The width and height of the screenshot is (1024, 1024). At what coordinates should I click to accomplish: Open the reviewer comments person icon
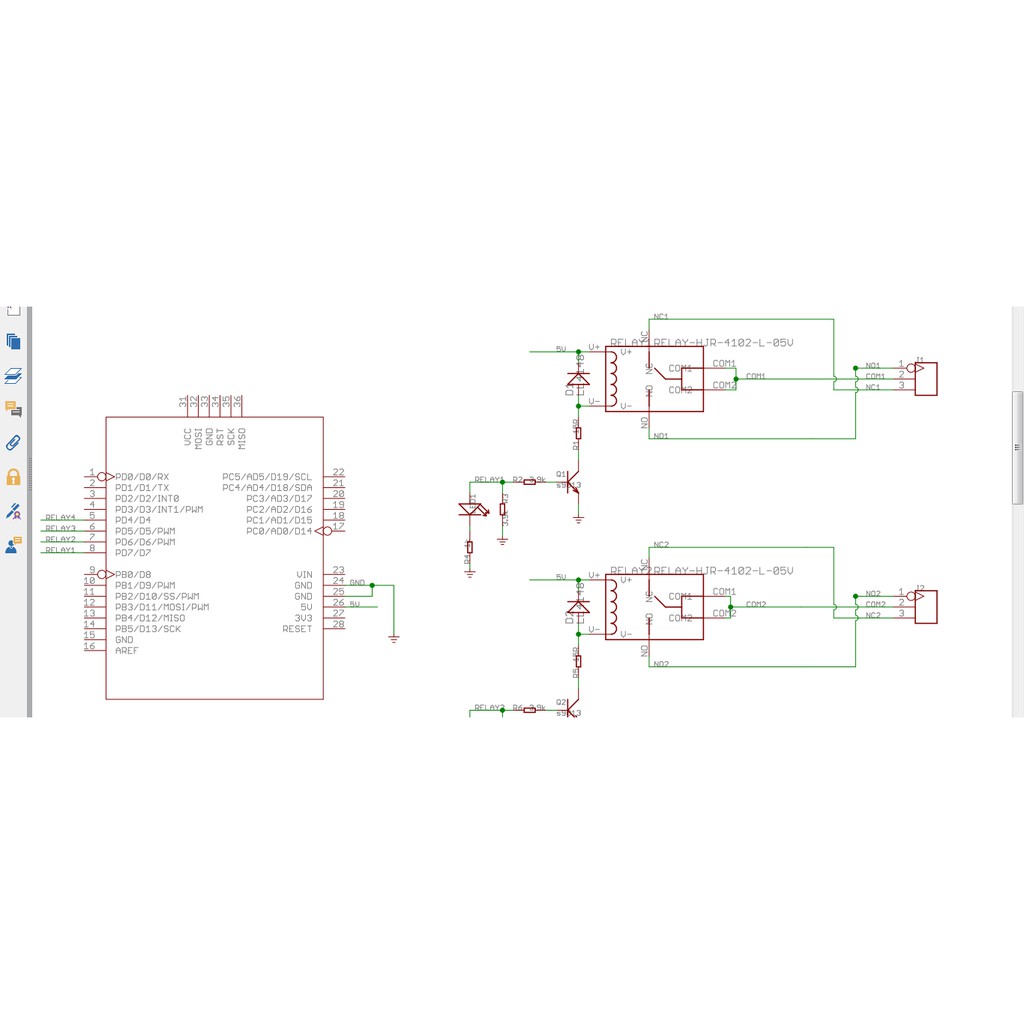click(x=13, y=545)
